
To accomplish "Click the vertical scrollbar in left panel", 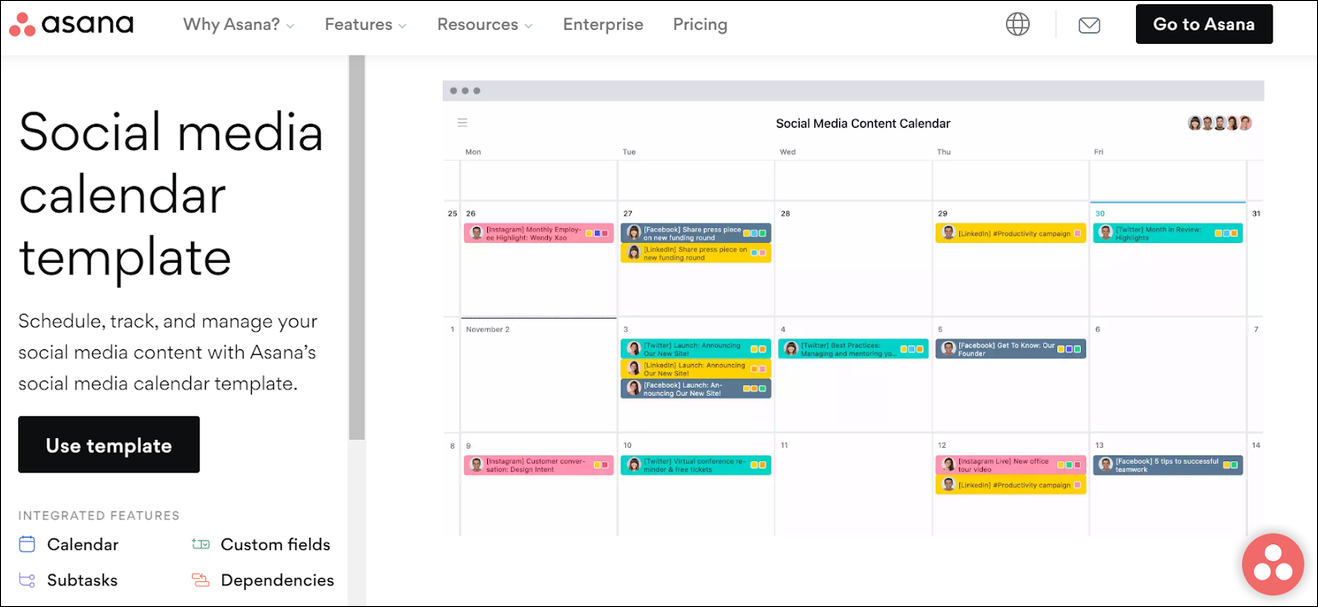I will (356, 250).
